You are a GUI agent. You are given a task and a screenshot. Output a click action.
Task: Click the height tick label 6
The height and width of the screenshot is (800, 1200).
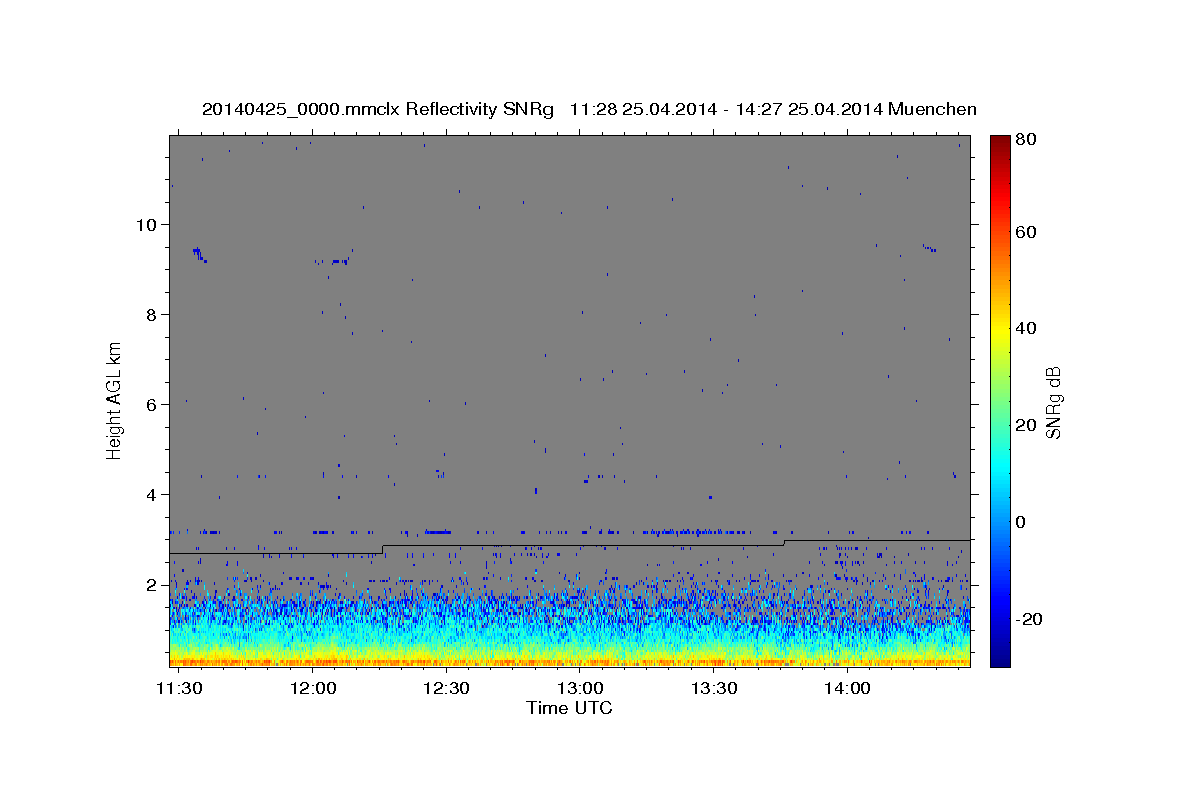152,404
